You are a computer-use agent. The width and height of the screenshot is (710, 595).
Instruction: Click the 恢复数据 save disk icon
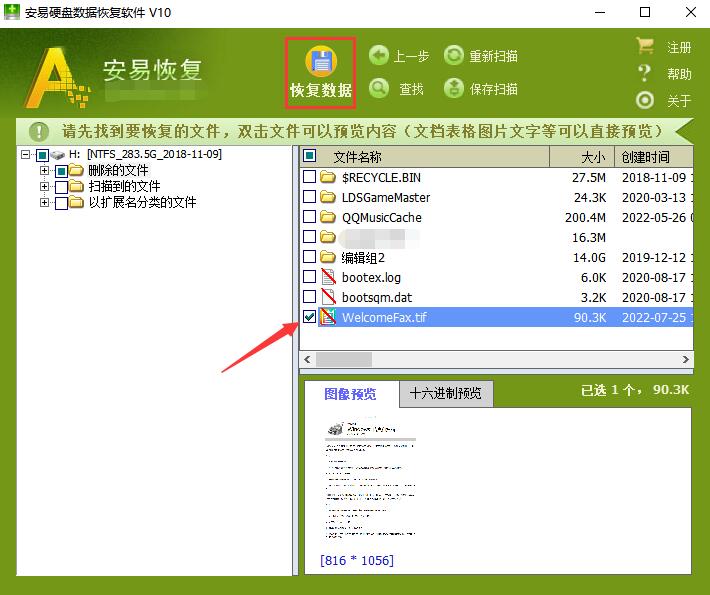(321, 61)
